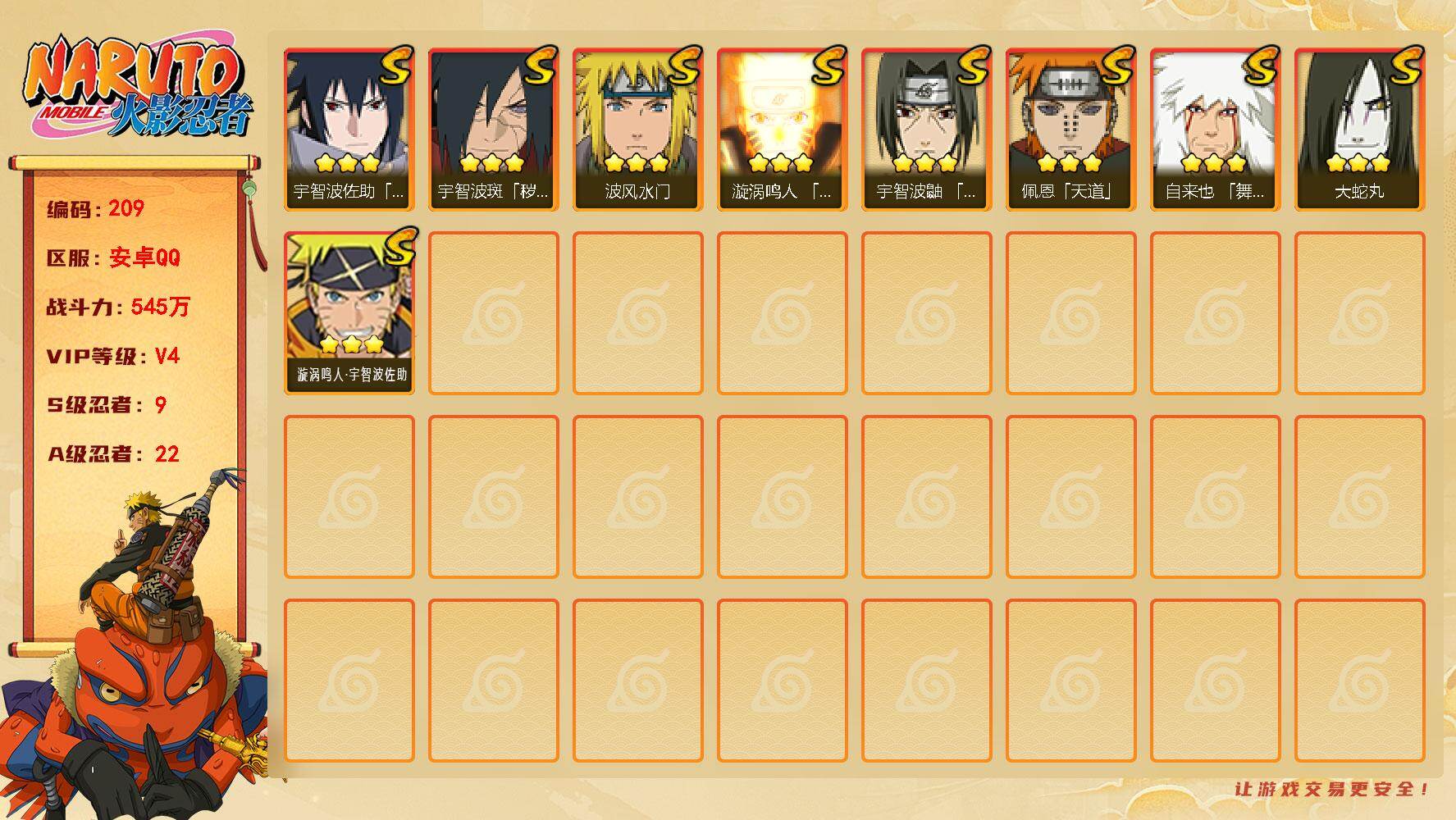Select the 宇智波斑 ninja card
This screenshot has height=820, width=1456.
coord(494,130)
